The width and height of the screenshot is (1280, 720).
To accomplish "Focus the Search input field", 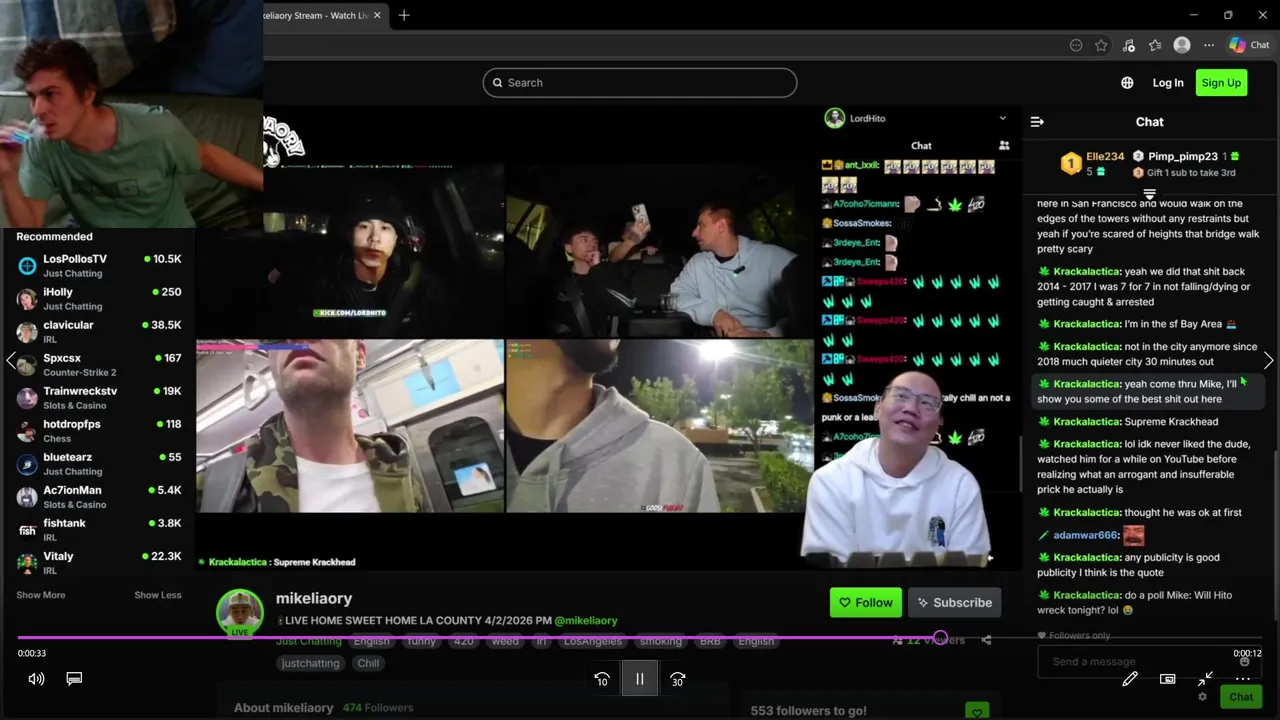I will 640,83.
